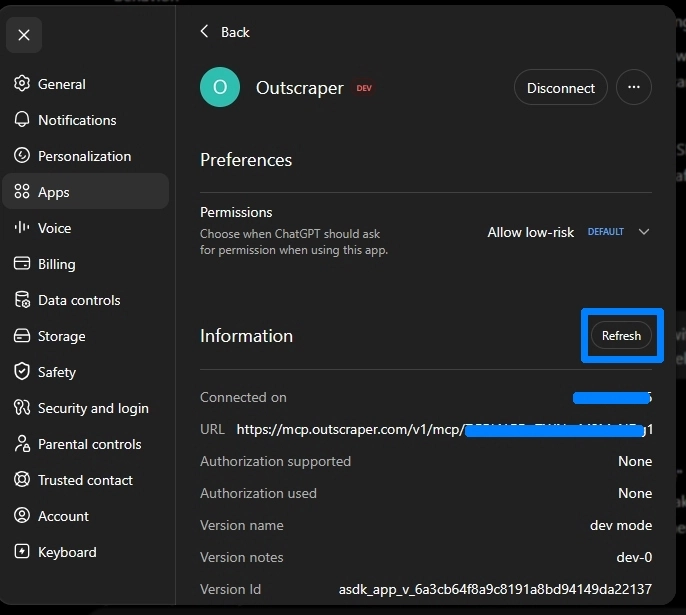This screenshot has width=686, height=615.
Task: Click the Authorization supported label
Action: (x=276, y=461)
